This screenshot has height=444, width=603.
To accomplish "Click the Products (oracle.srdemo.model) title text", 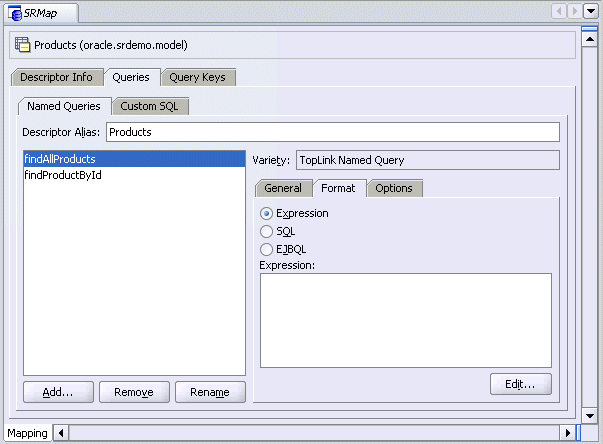I will tap(111, 45).
